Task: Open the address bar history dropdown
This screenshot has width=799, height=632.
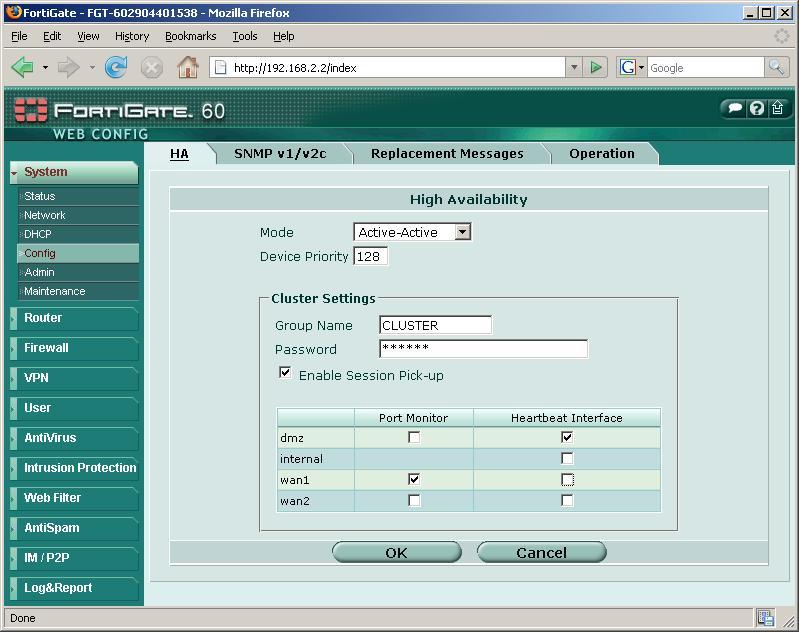Action: click(574, 67)
